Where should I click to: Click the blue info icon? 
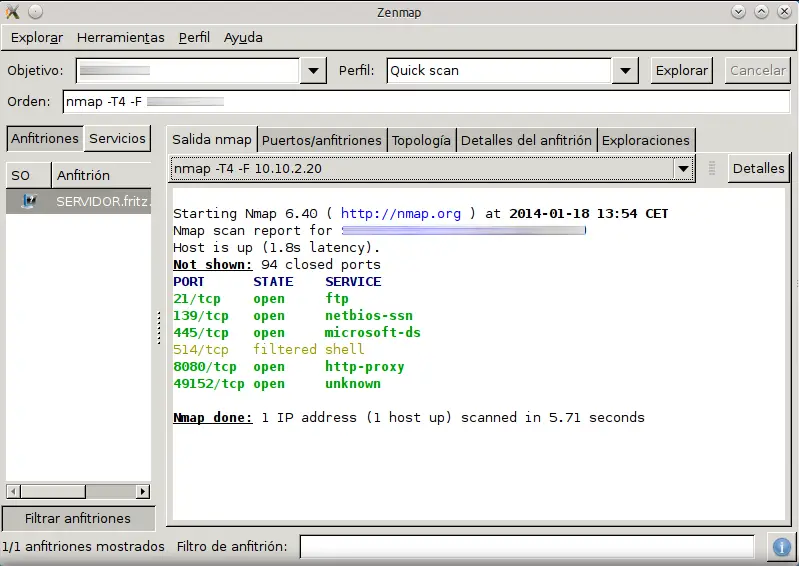point(782,547)
